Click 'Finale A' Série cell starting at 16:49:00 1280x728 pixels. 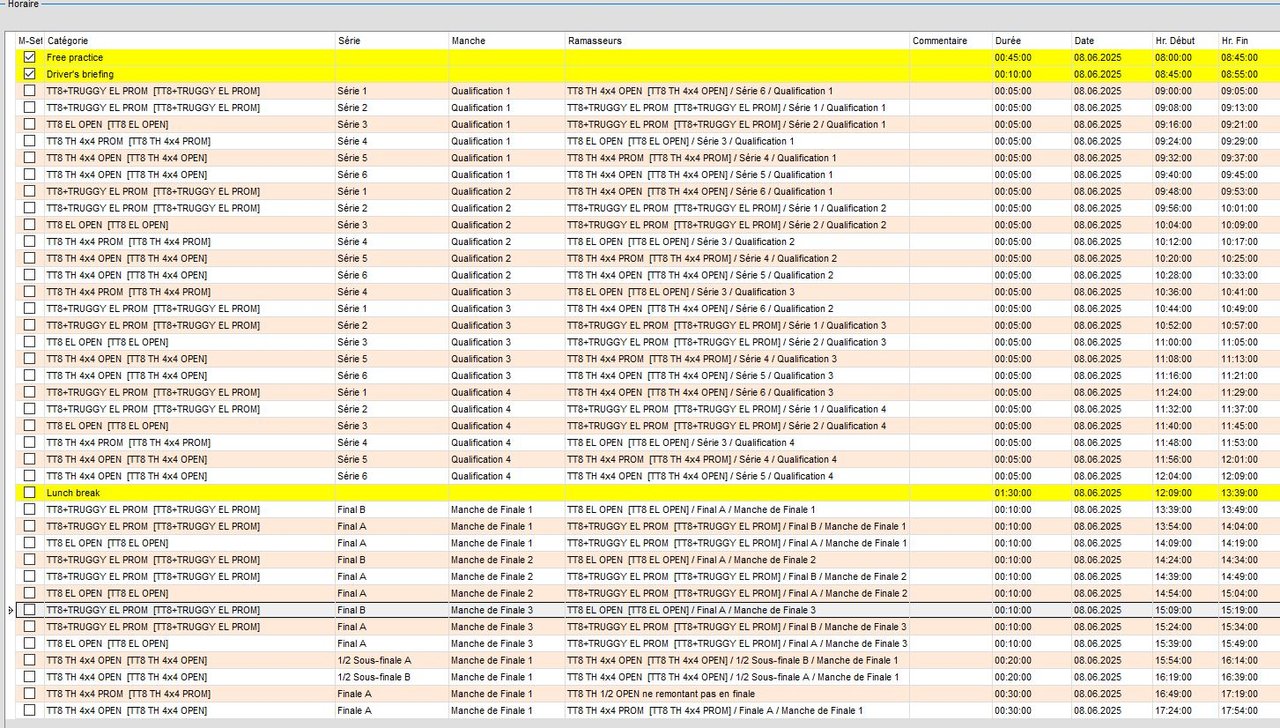coord(391,693)
